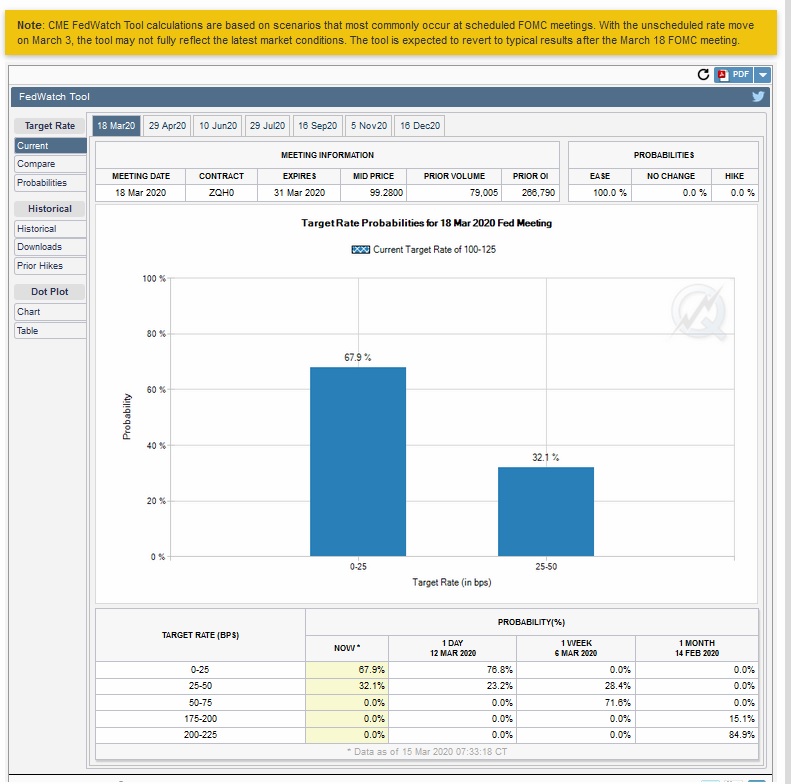Click the 67.9 % bar label

click(358, 357)
